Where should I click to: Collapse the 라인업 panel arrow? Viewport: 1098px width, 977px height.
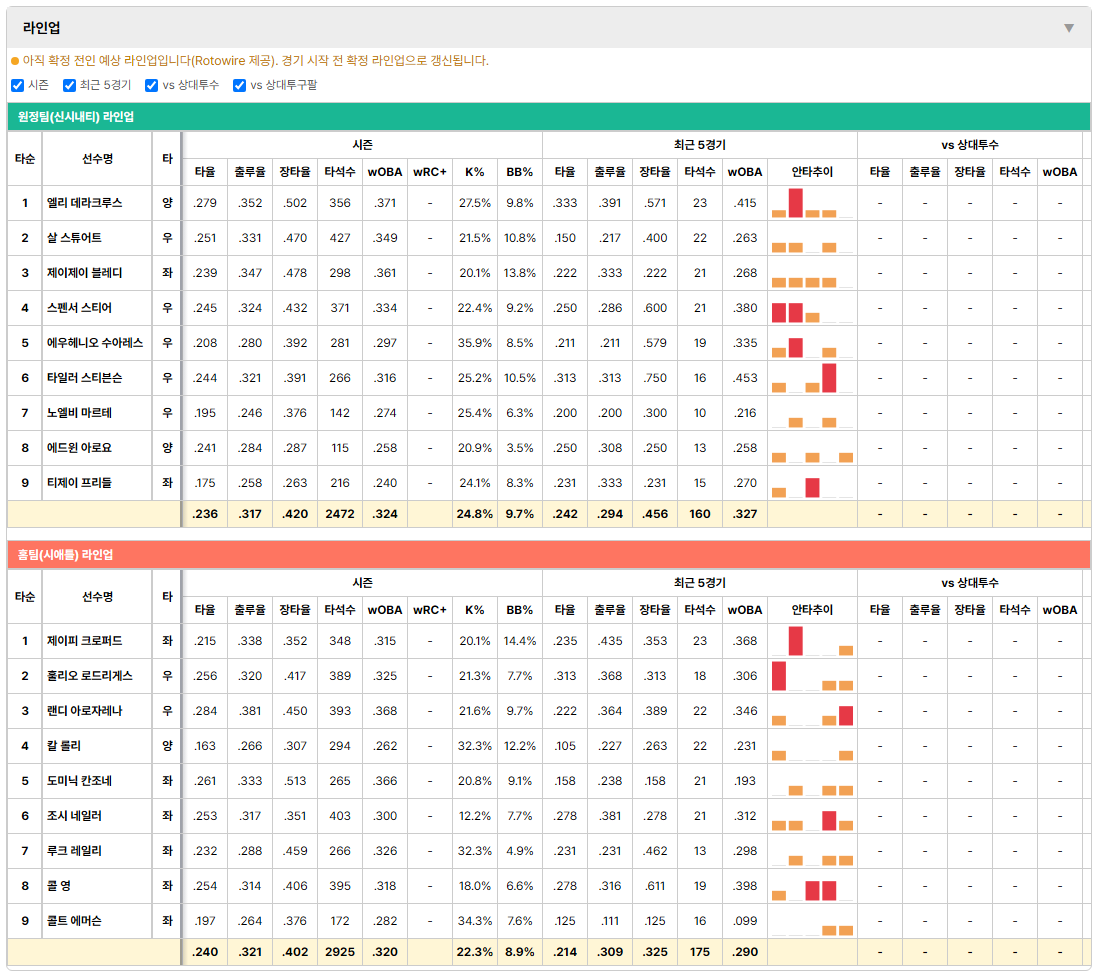tap(1069, 28)
